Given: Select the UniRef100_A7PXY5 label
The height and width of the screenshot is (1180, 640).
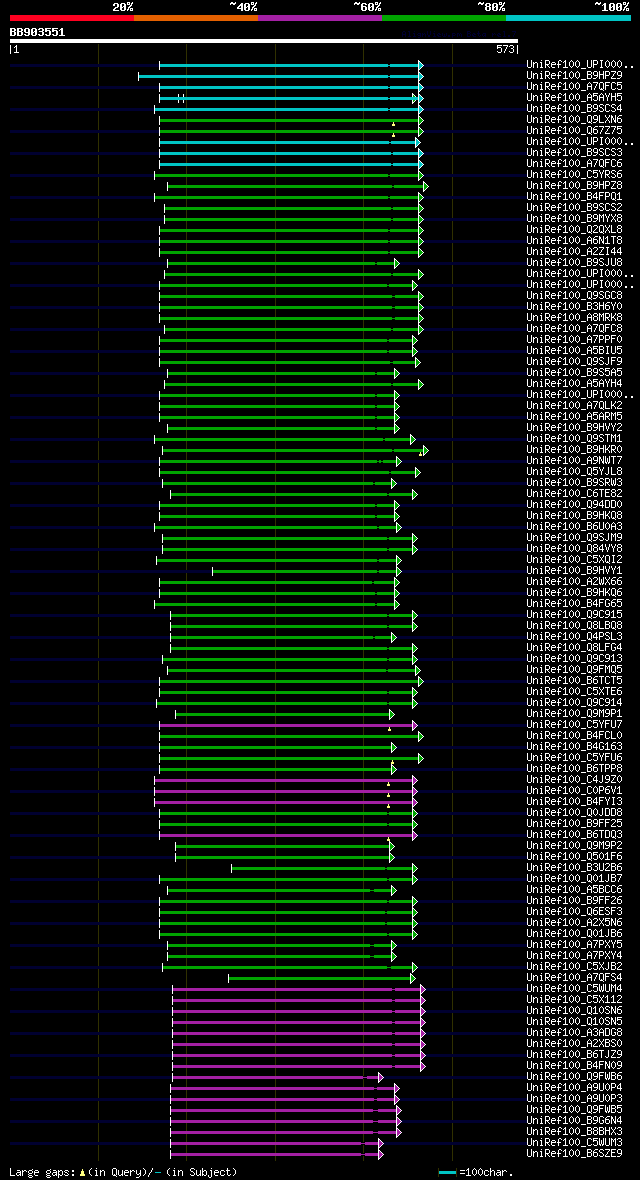Looking at the screenshot, I should point(574,944).
